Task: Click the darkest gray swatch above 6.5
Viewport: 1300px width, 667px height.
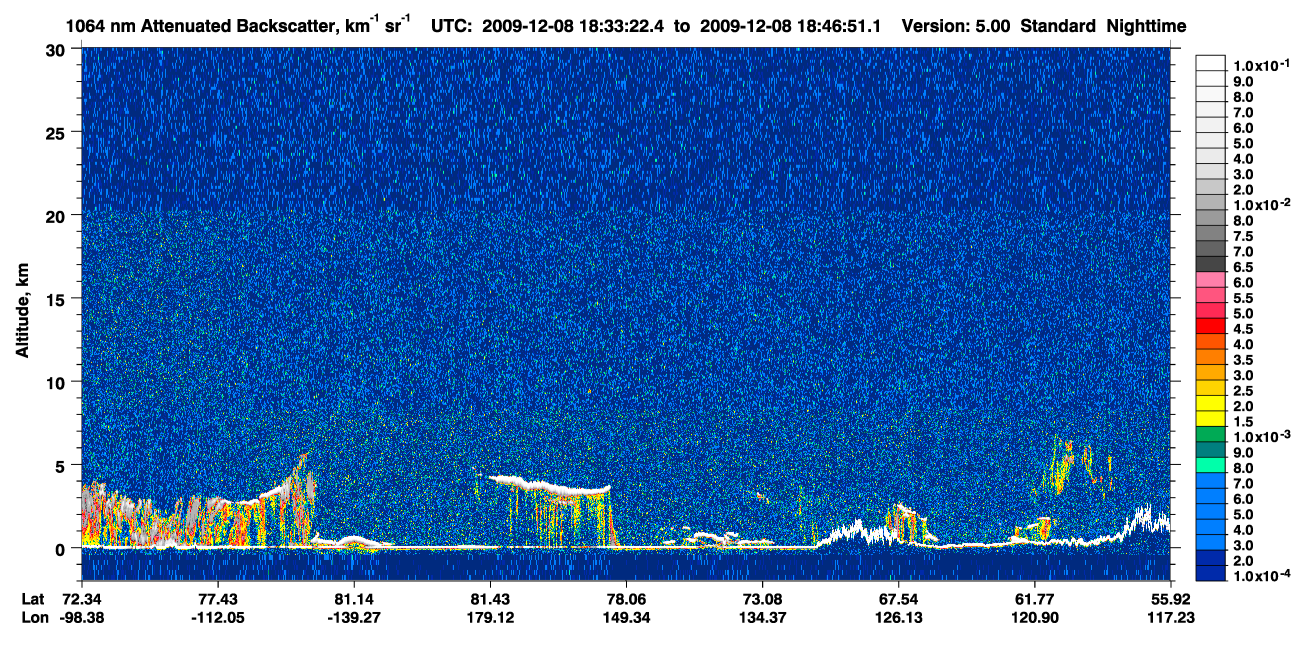Action: (x=1210, y=262)
